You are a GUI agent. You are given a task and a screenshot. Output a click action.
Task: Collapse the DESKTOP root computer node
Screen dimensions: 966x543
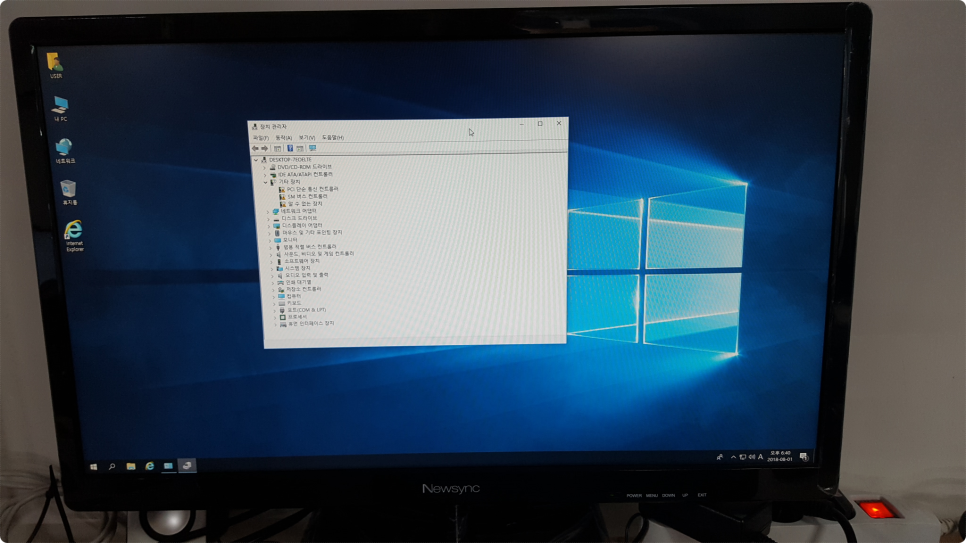256,160
